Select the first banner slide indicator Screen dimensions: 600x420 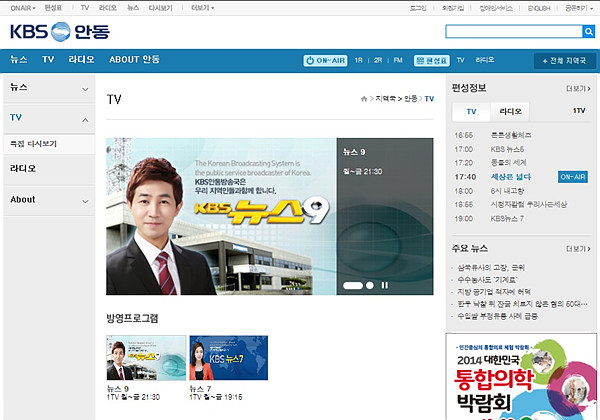click(353, 285)
